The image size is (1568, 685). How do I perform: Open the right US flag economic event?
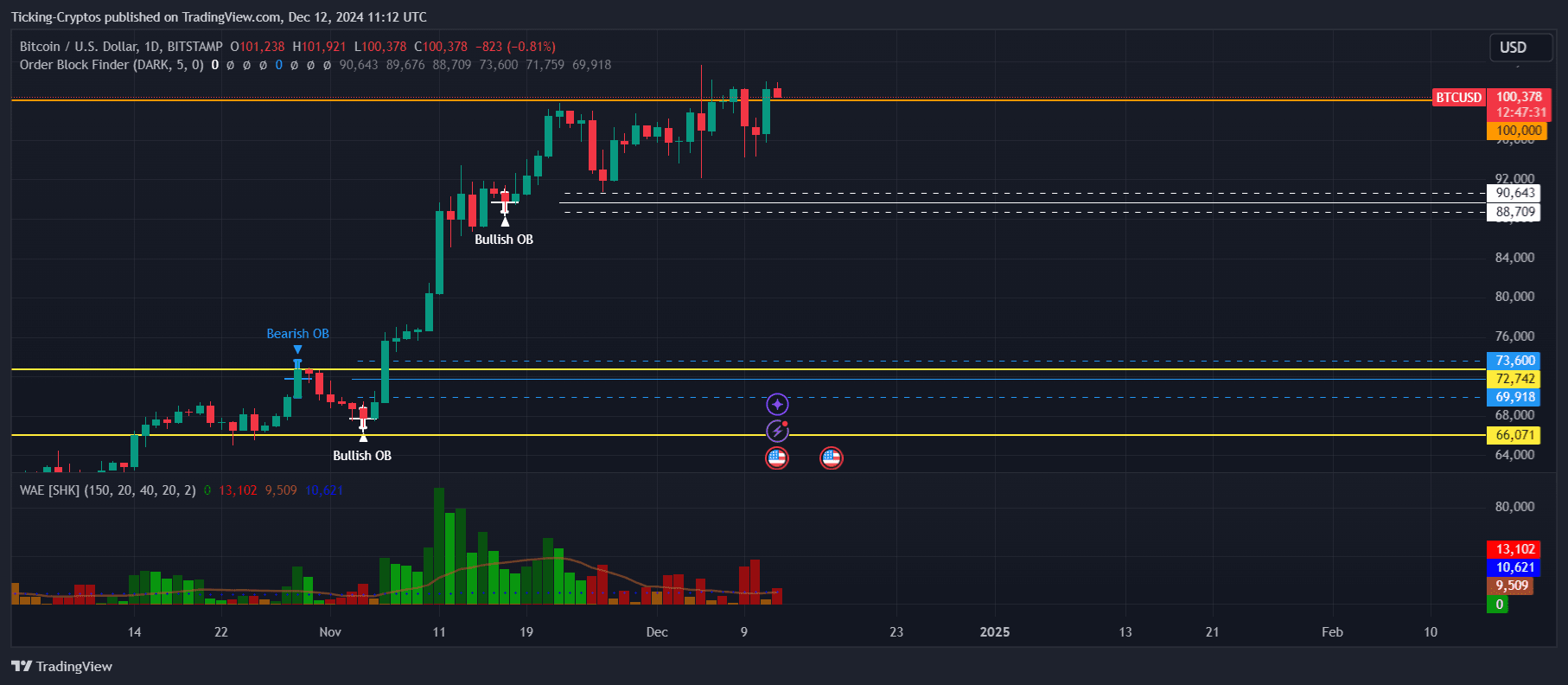click(x=831, y=458)
